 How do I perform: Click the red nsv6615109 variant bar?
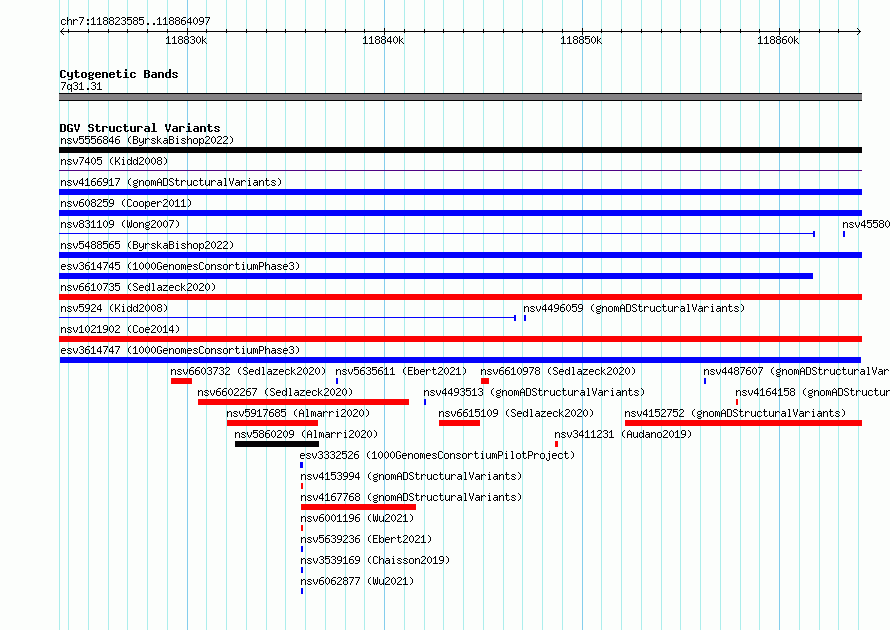pyautogui.click(x=459, y=423)
